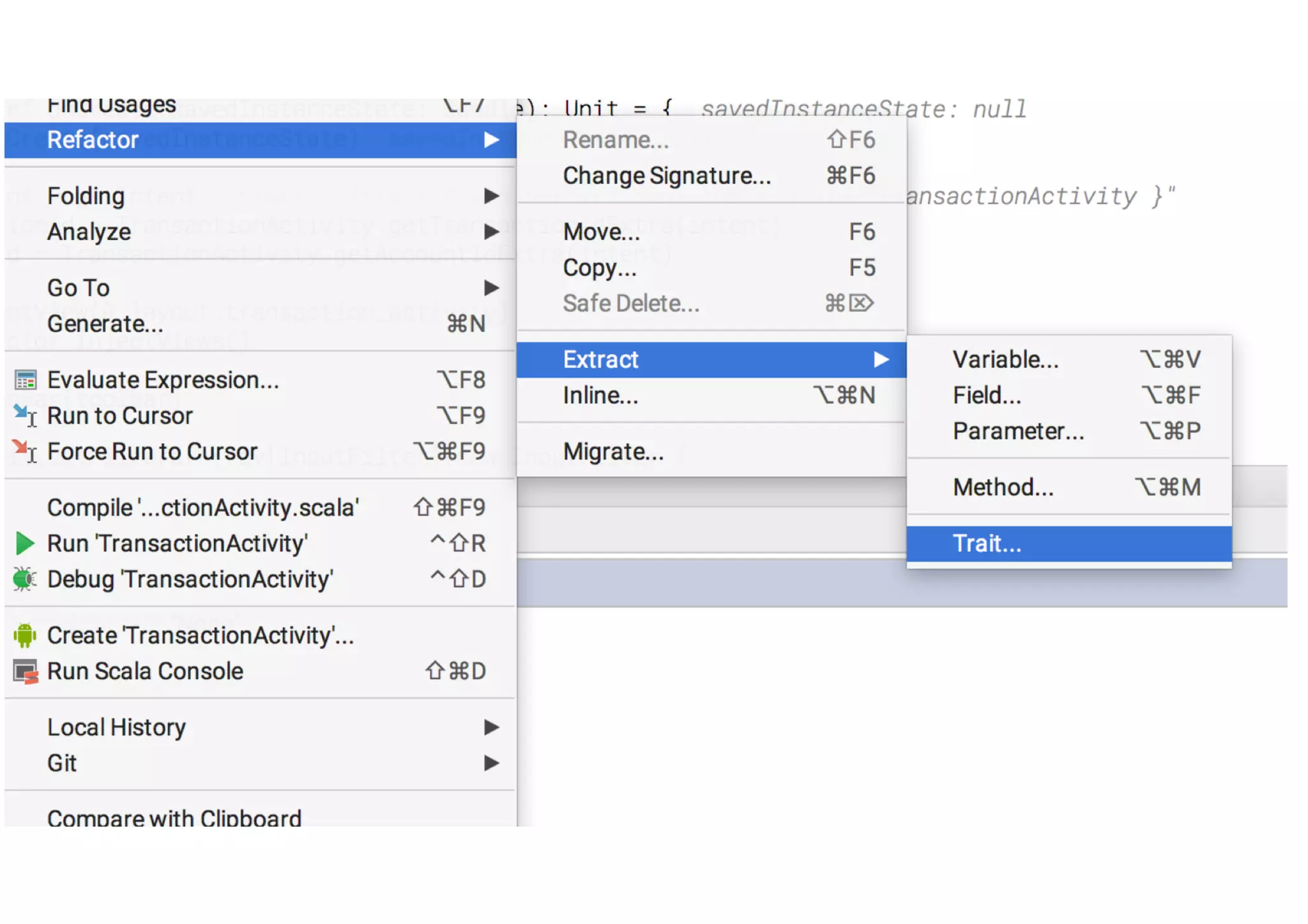Click the Run Scala Console icon
1308x924 pixels.
click(26, 671)
